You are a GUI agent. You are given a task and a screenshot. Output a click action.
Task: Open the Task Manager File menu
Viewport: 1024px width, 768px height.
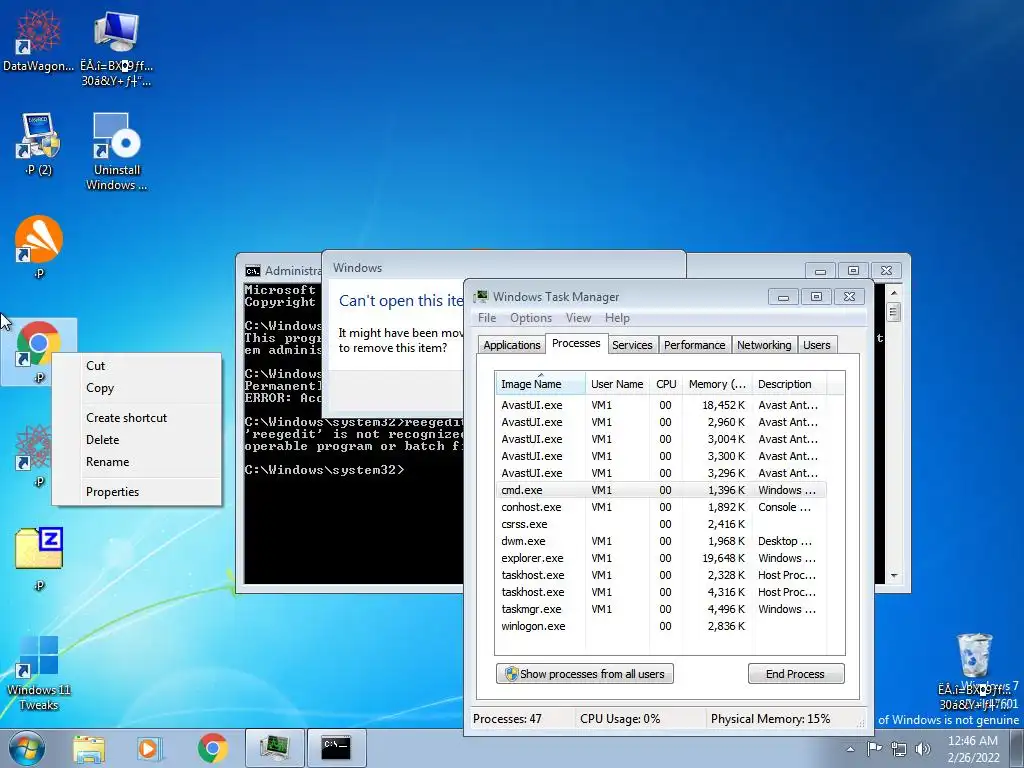[487, 318]
